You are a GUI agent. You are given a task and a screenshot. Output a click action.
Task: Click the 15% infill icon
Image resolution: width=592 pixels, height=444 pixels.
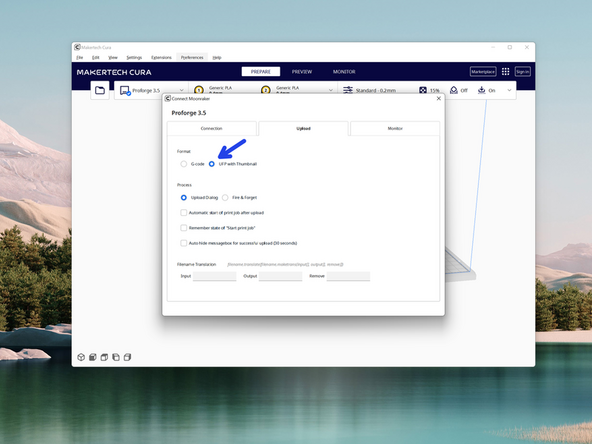pyautogui.click(x=423, y=90)
